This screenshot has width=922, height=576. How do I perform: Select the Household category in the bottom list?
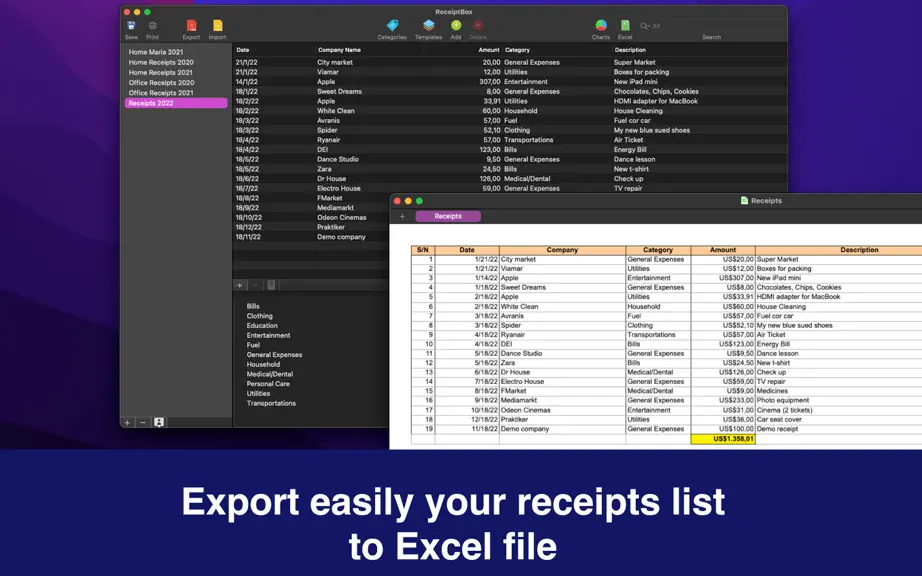coord(263,364)
